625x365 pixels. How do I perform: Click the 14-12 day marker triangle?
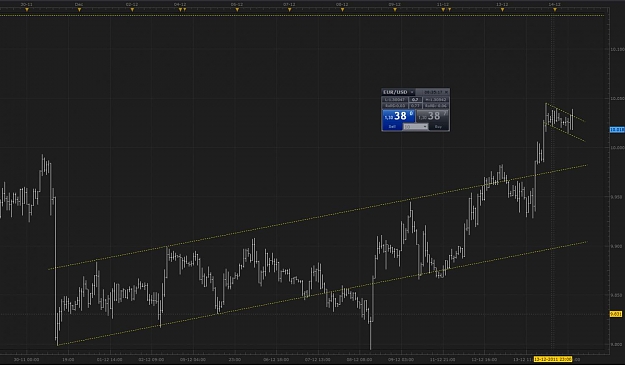tap(555, 10)
